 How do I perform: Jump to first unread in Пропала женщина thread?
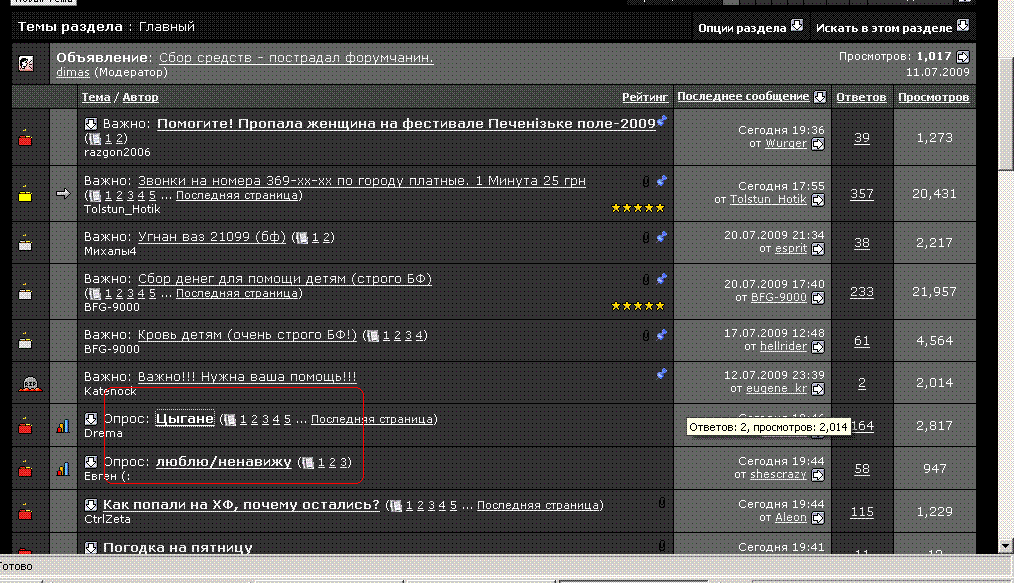click(91, 124)
